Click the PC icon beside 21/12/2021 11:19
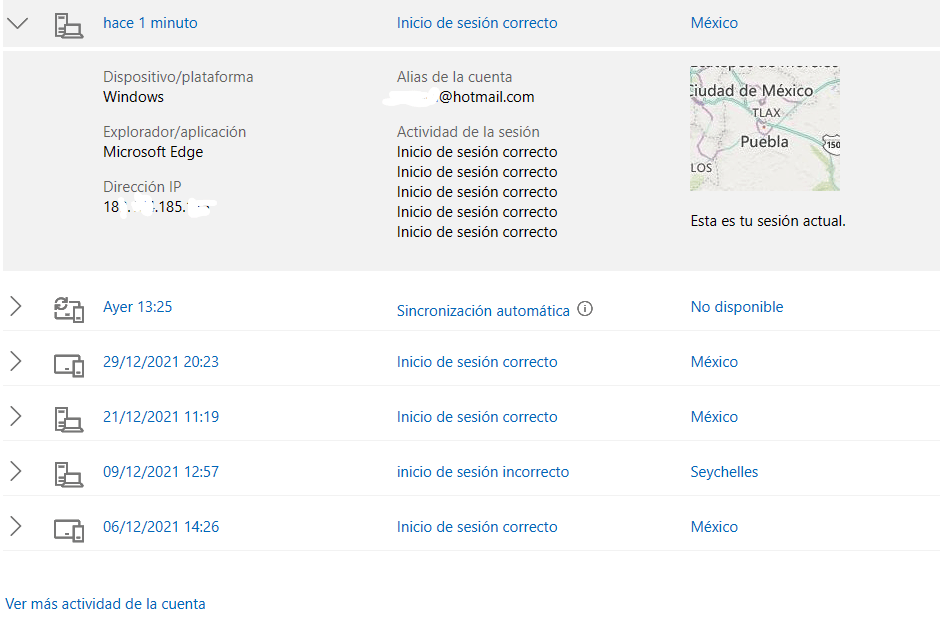The height and width of the screenshot is (631, 940). click(x=69, y=419)
